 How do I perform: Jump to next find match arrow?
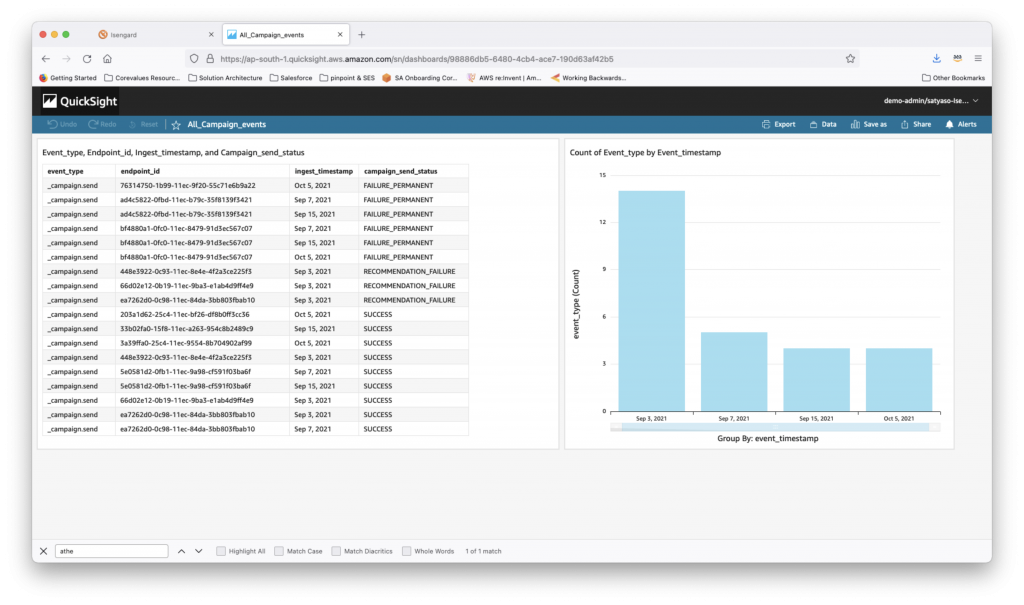199,551
